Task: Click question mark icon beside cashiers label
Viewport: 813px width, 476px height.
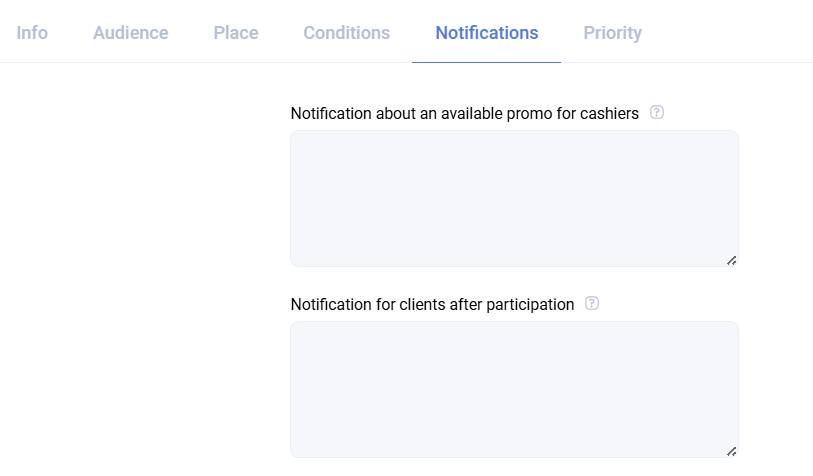Action: point(657,113)
